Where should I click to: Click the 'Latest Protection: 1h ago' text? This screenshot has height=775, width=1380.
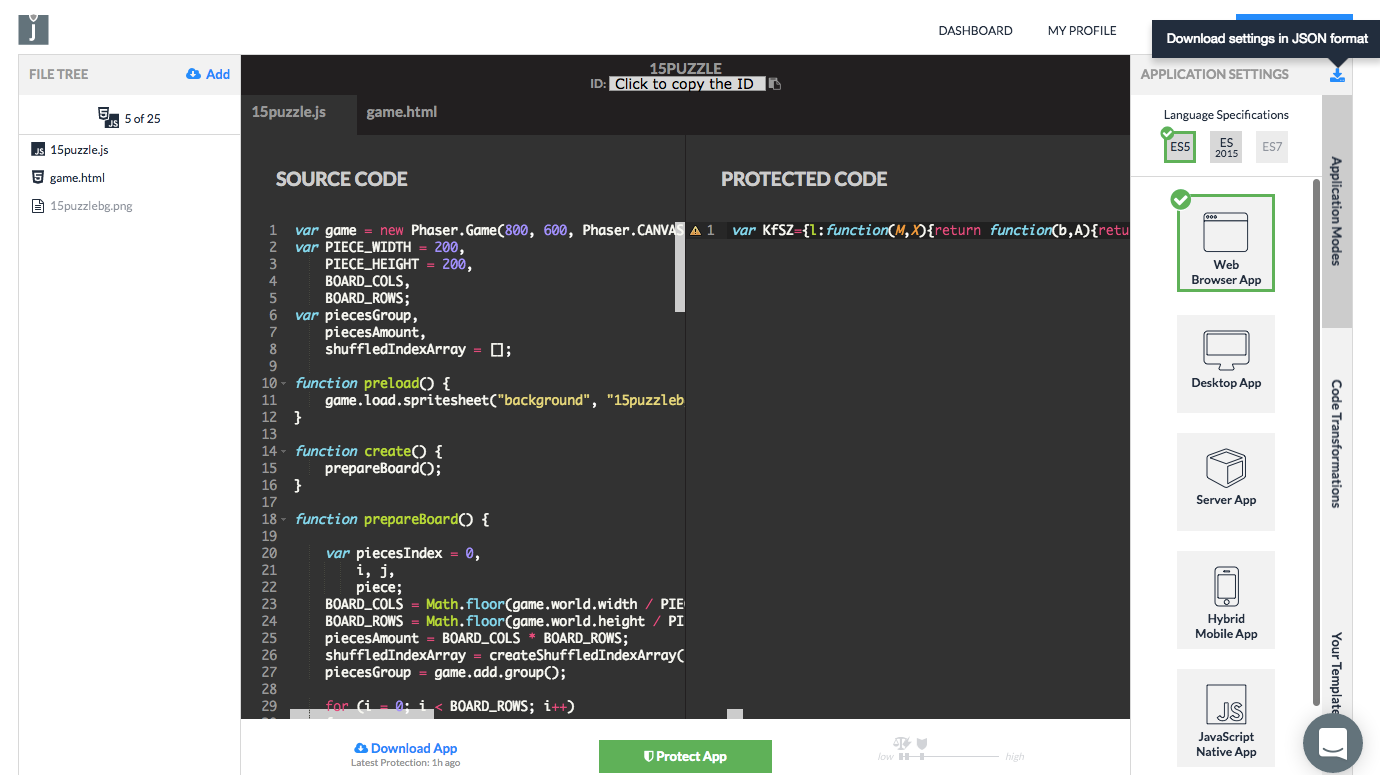pyautogui.click(x=405, y=763)
